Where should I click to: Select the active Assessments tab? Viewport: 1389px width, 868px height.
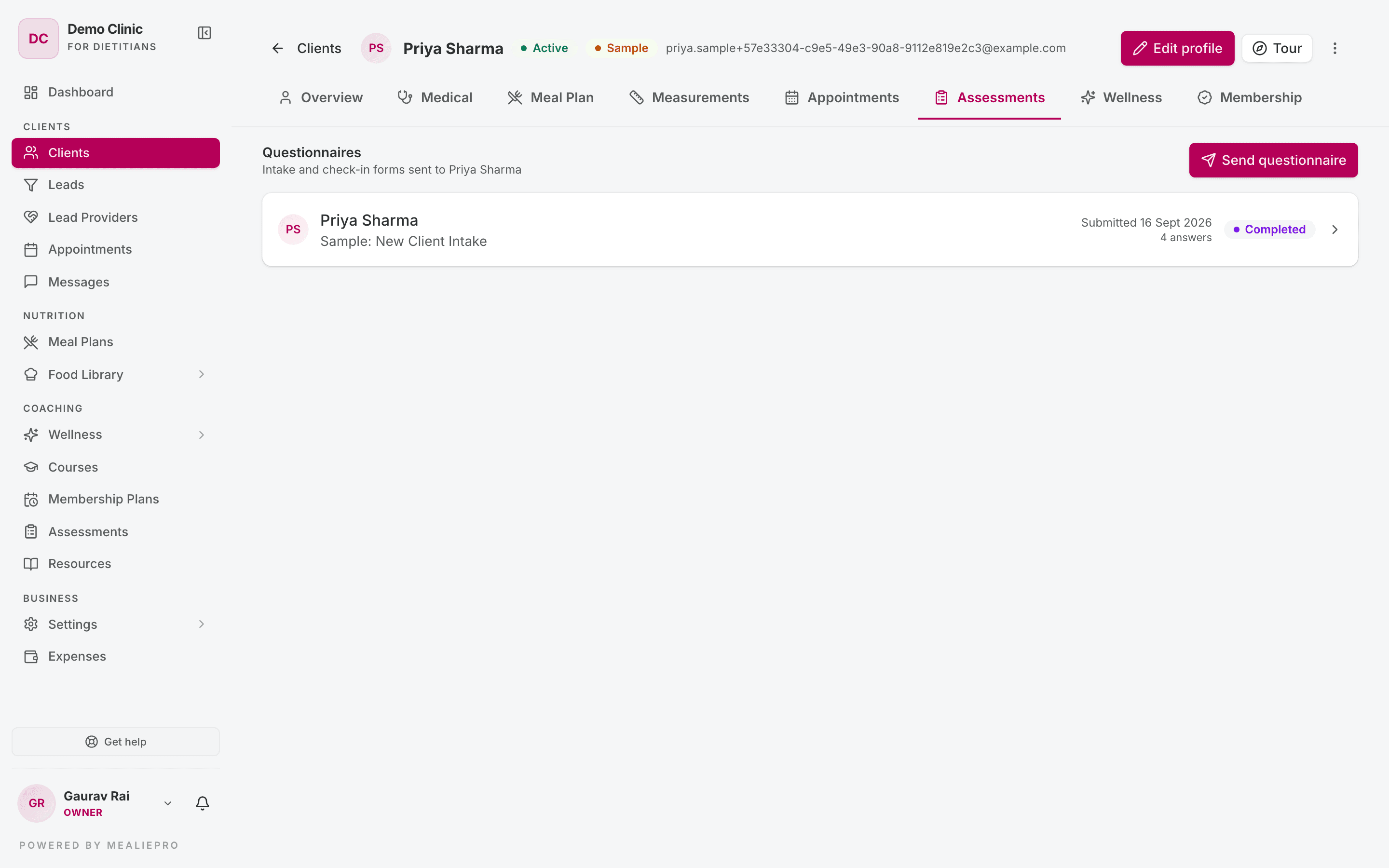click(990, 97)
